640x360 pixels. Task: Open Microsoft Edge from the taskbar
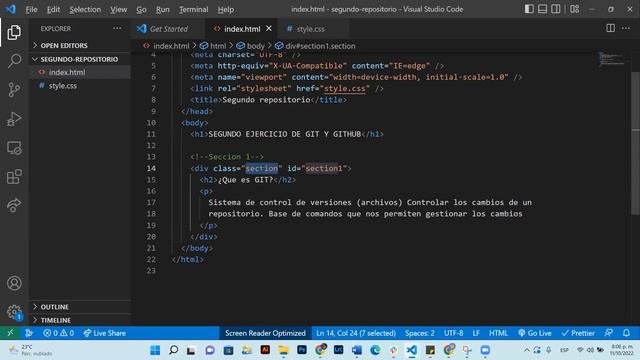coord(375,350)
